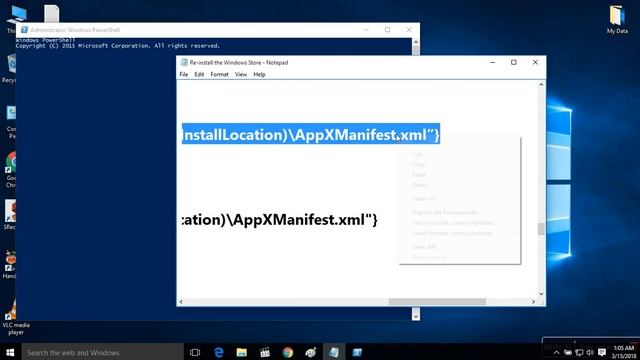Open File Explorer from the taskbar
Viewport: 640px width, 360px height.
(x=242, y=352)
